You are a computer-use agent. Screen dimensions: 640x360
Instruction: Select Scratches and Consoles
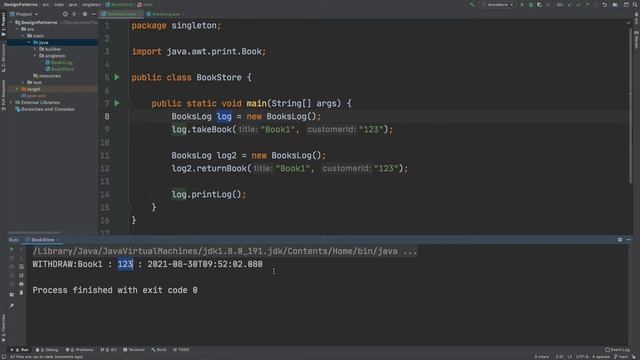tap(45, 109)
